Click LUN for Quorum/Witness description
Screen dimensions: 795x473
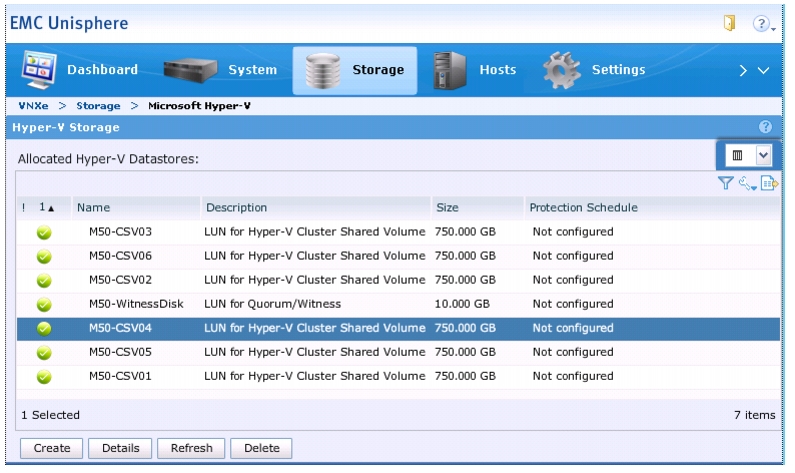point(272,304)
